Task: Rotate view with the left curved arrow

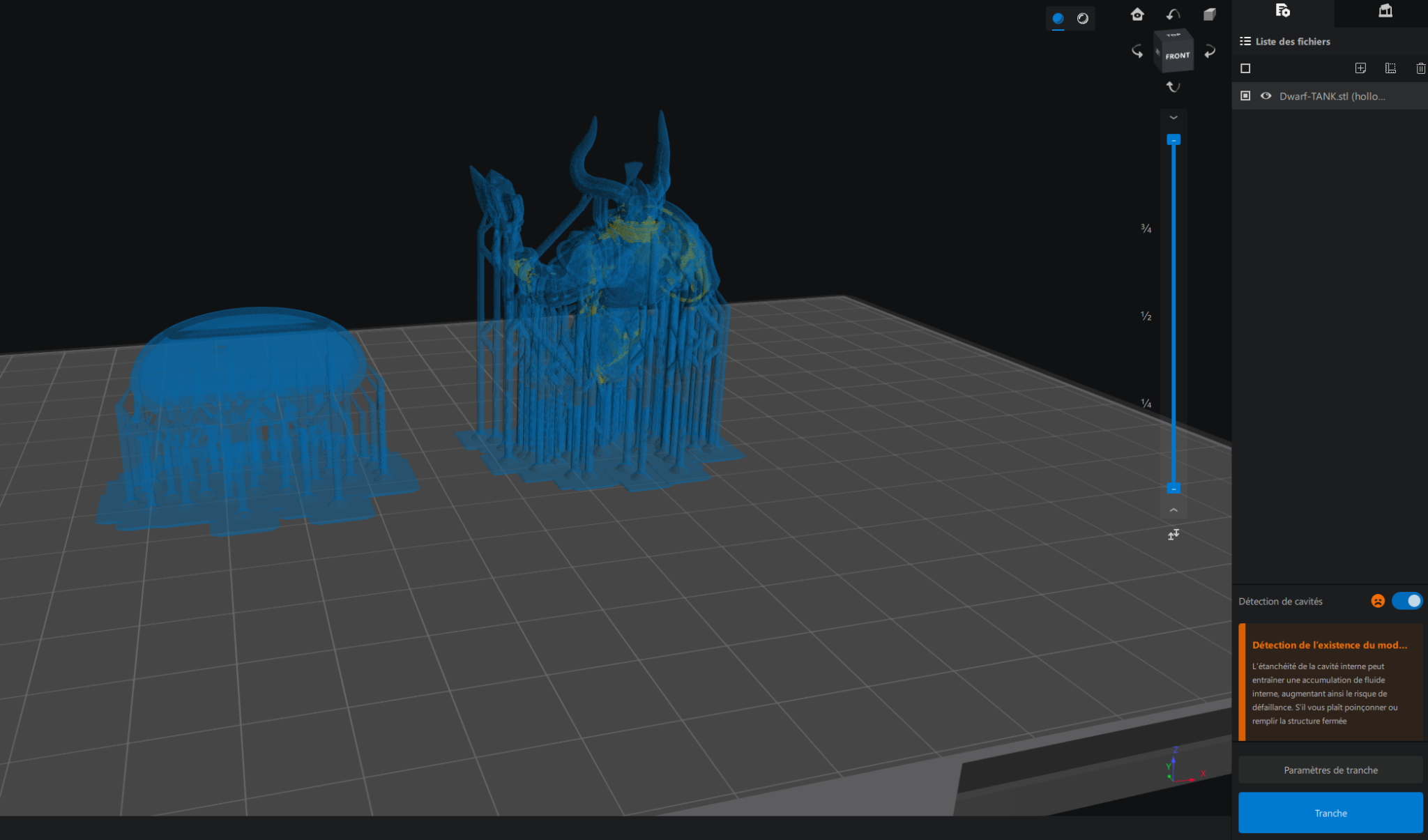Action: pos(1137,52)
